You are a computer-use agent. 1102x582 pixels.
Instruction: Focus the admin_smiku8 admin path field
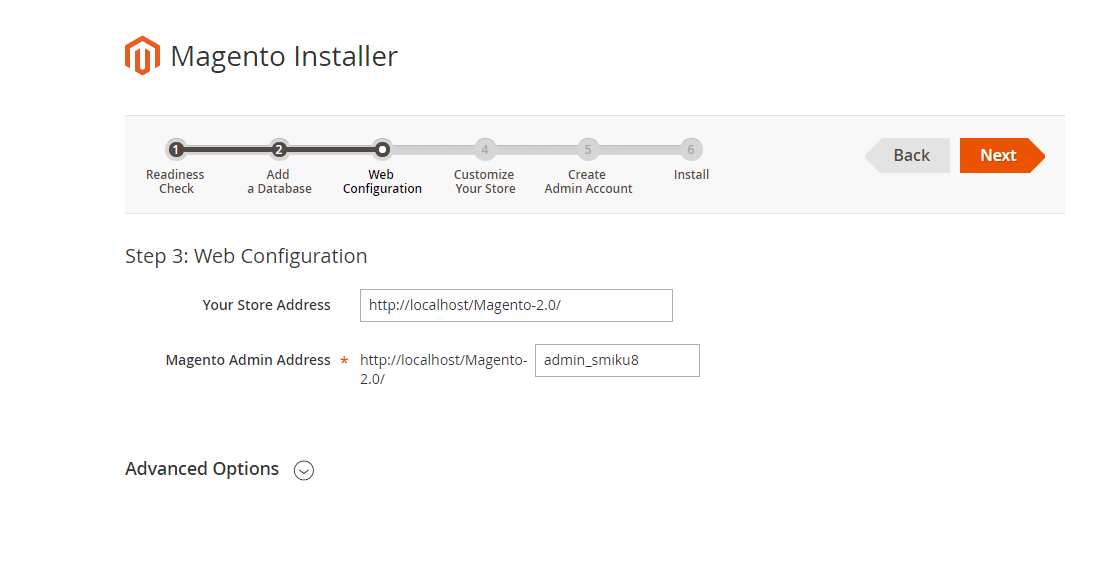(617, 360)
